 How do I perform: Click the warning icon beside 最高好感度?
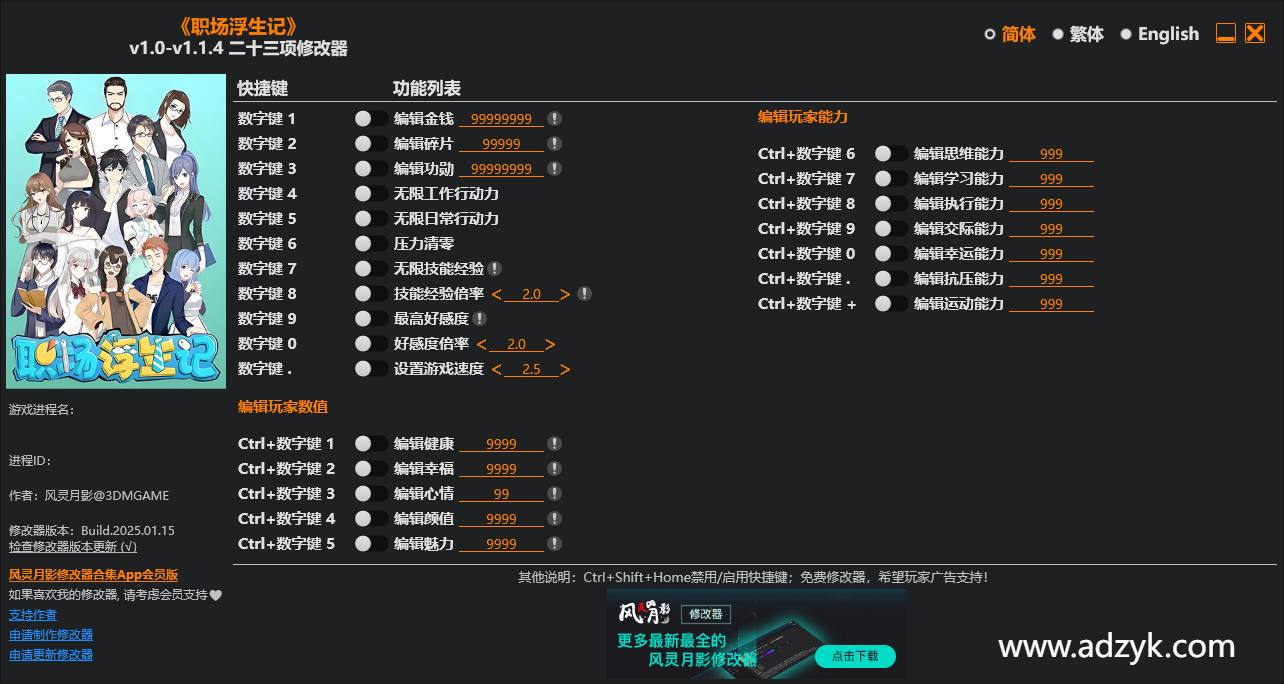point(482,318)
